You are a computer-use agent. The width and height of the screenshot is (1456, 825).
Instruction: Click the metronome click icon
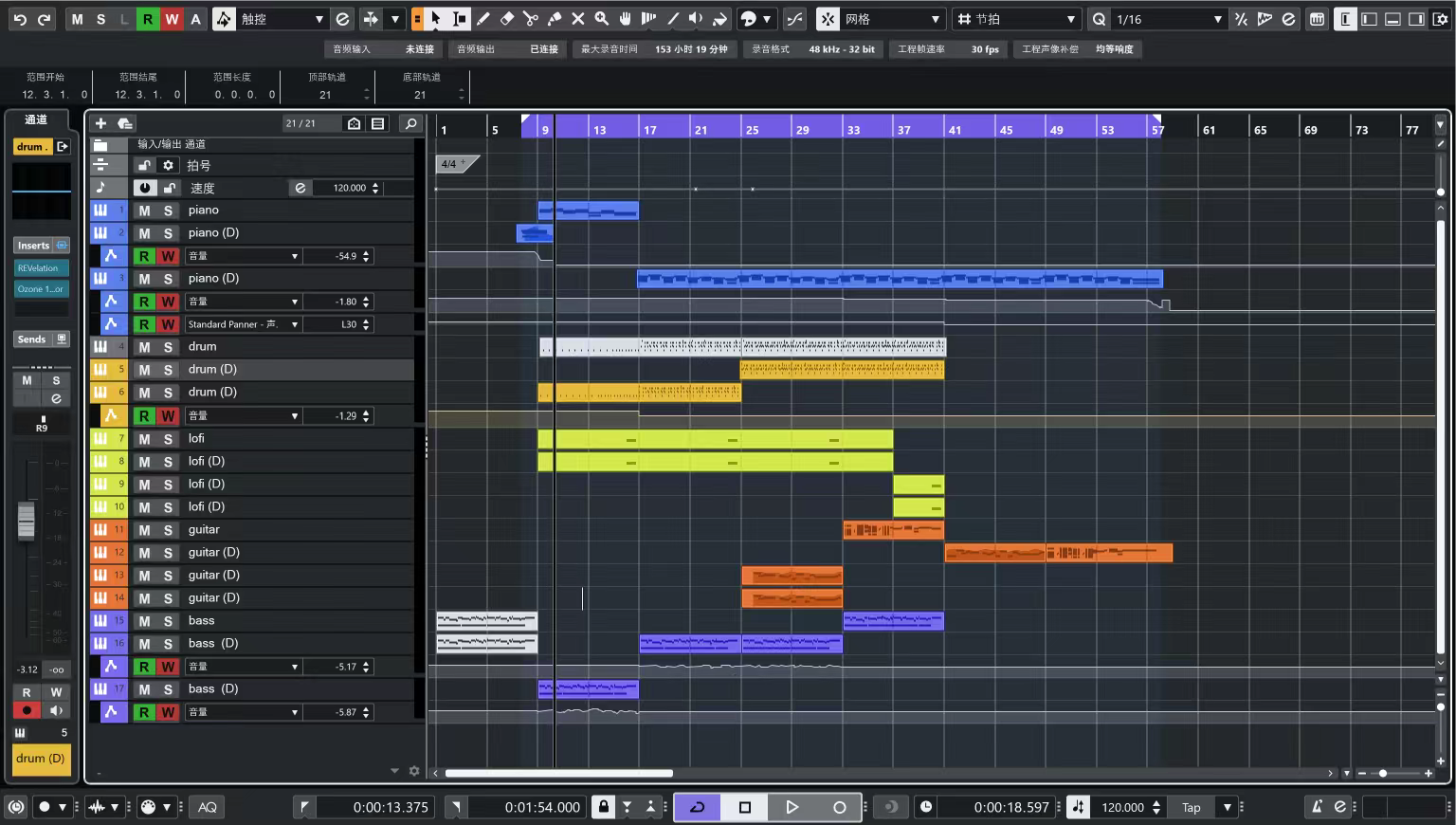[x=1317, y=807]
